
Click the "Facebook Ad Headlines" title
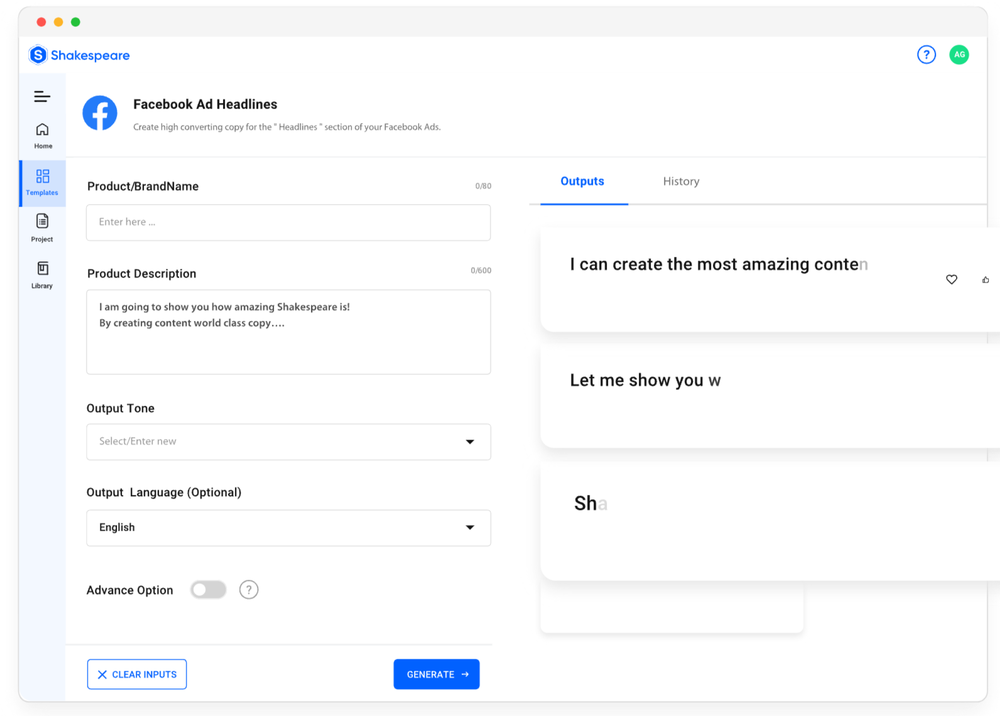[x=205, y=105]
